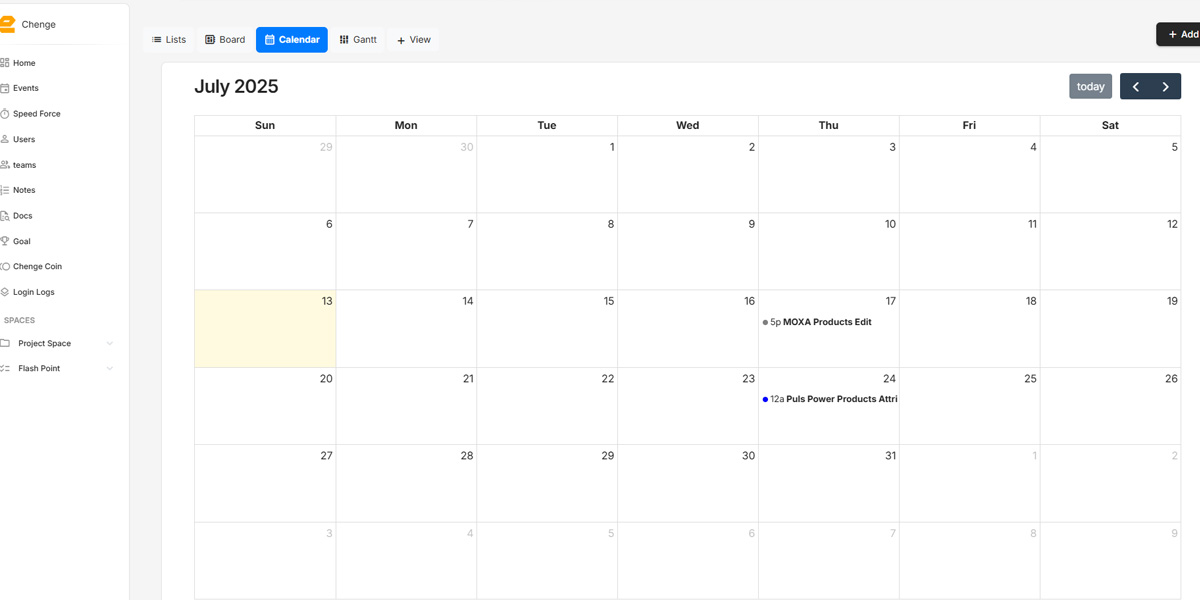Click the Sat column header
This screenshot has height=600, width=1200.
1110,125
